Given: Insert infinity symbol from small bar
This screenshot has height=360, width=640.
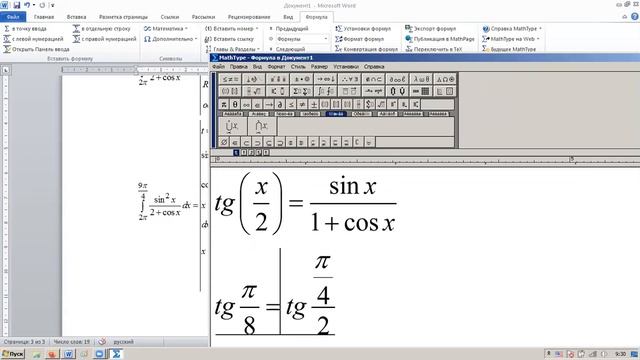Looking at the screenshot, I should click(x=246, y=104).
